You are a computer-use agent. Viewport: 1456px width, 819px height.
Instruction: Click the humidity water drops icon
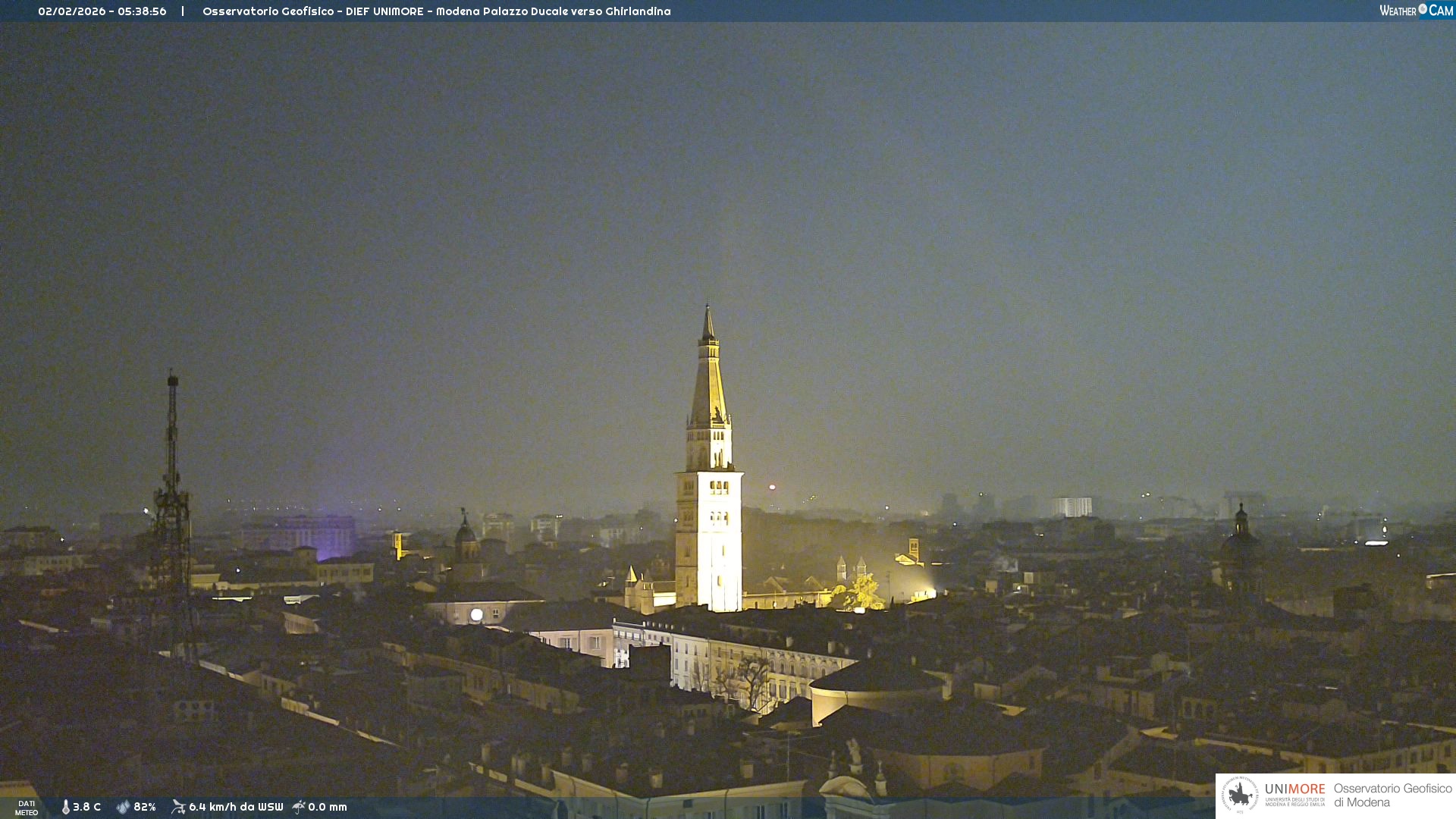click(123, 807)
